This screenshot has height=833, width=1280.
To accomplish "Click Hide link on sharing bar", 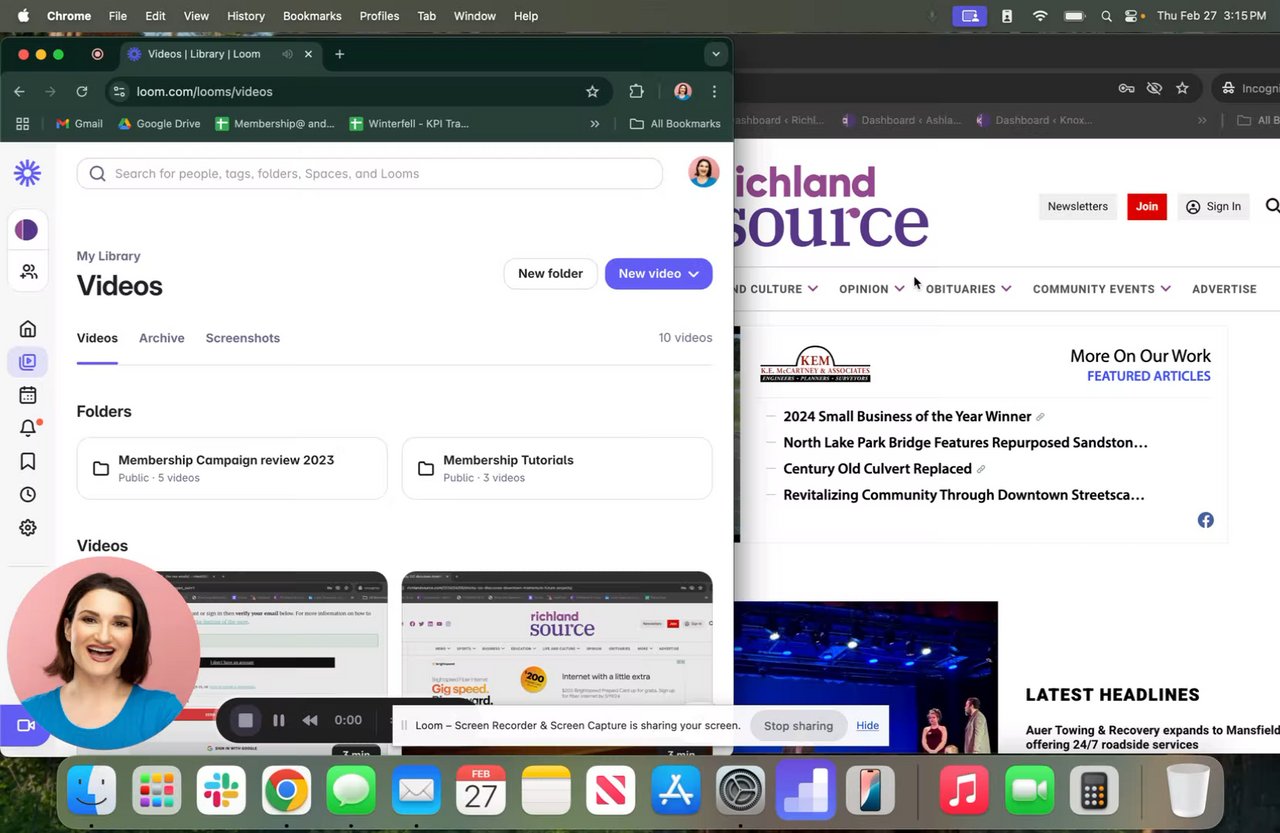I will click(868, 726).
